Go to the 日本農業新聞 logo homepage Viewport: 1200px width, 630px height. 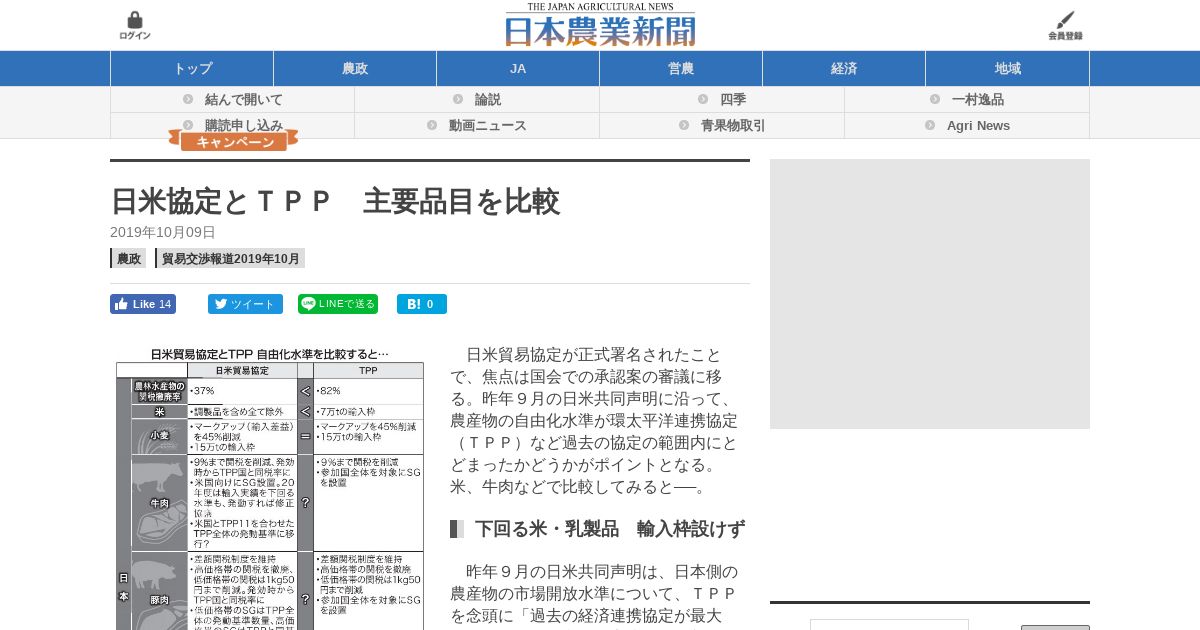[x=600, y=25]
